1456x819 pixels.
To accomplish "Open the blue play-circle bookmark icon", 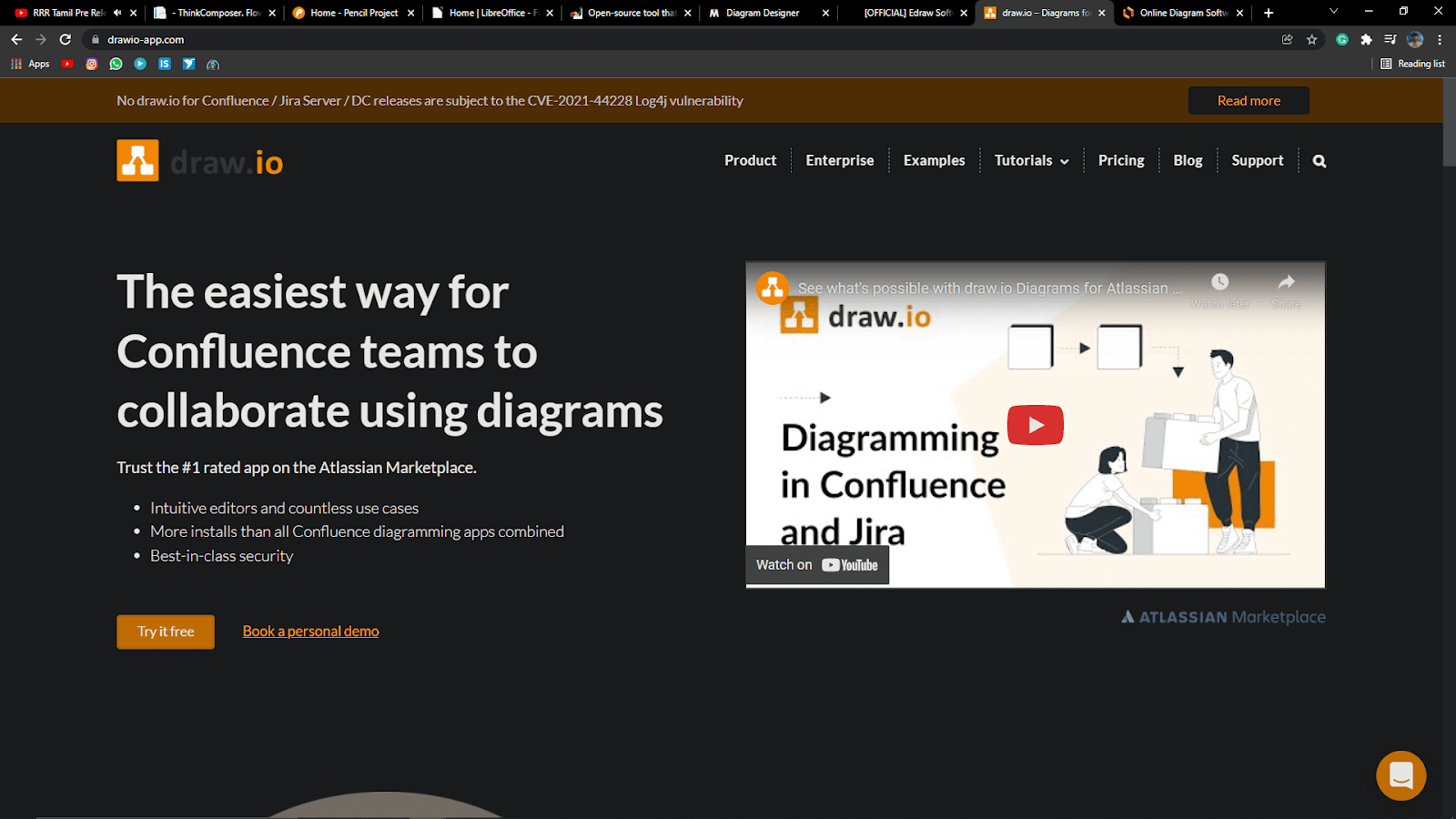I will [x=140, y=64].
